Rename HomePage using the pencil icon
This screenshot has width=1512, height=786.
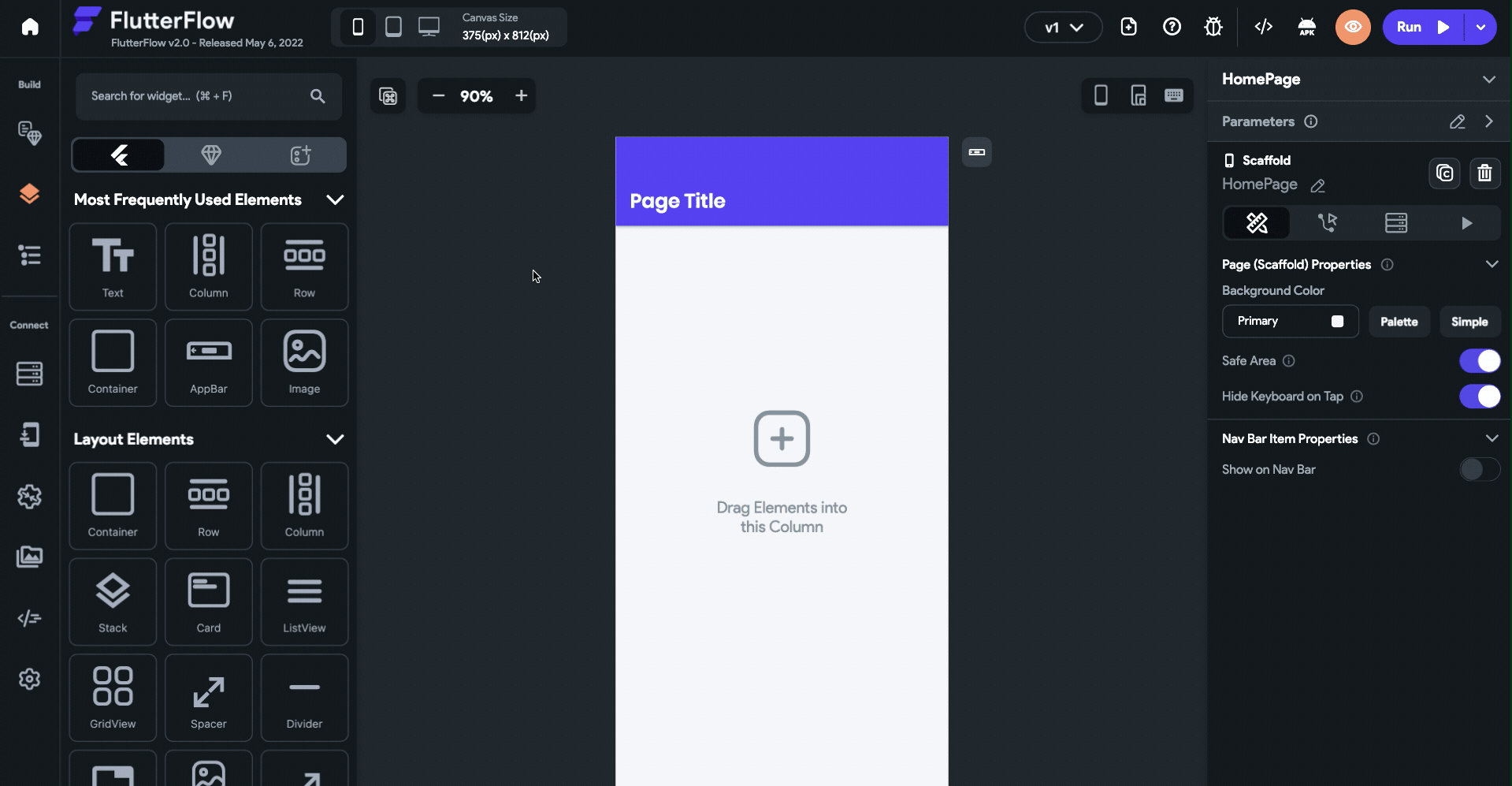click(x=1317, y=185)
